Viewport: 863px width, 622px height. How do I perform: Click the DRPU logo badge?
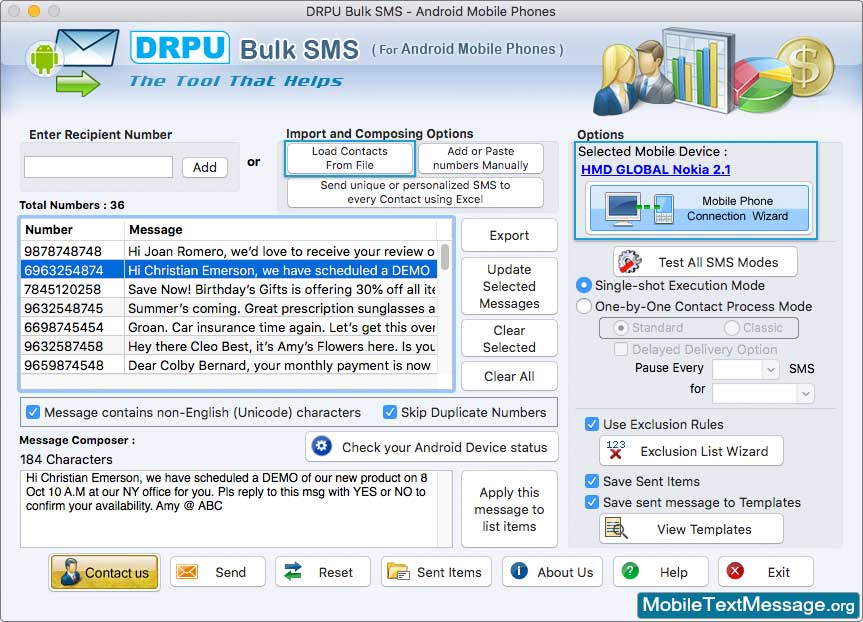180,47
